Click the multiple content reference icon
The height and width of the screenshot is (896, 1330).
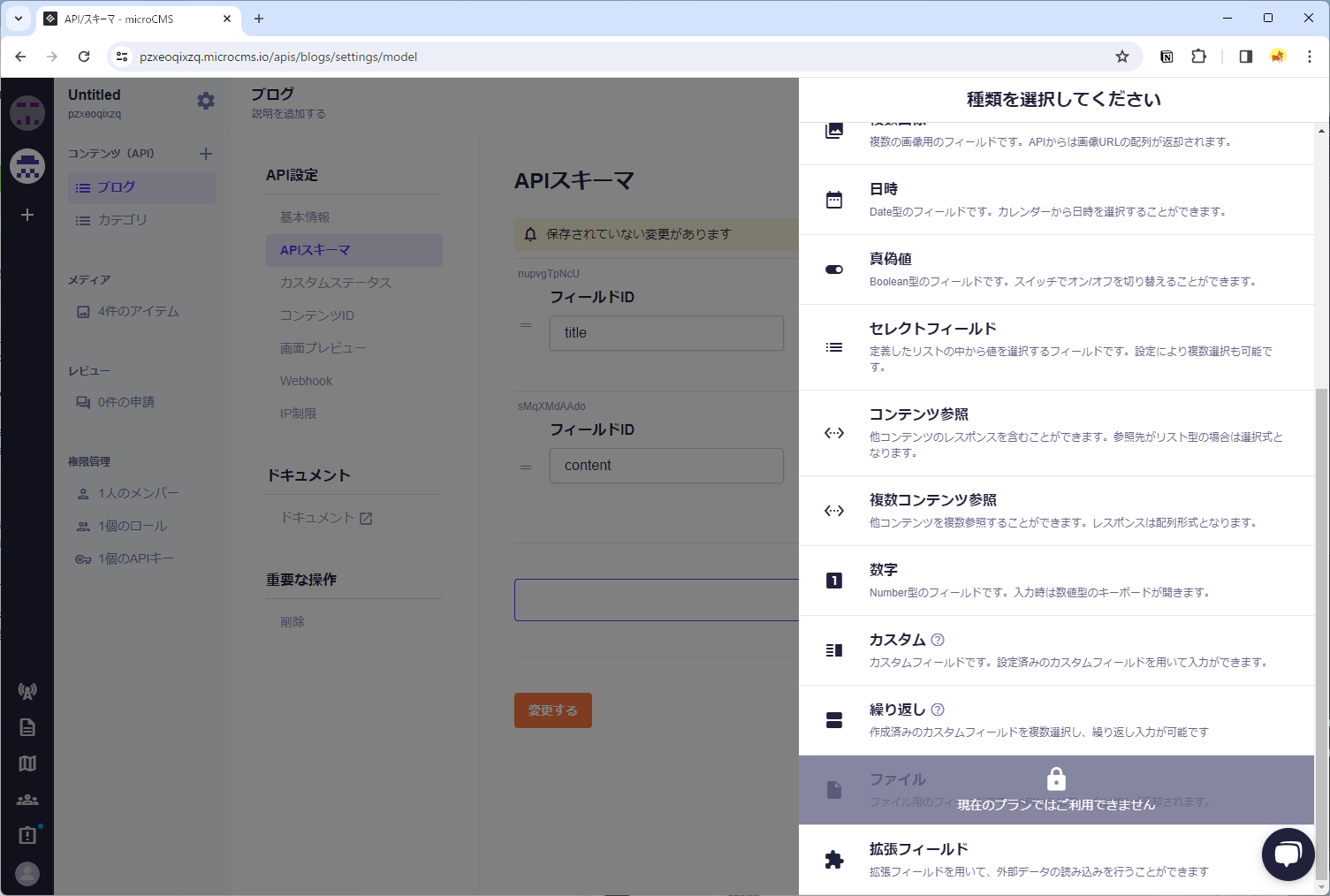point(834,511)
